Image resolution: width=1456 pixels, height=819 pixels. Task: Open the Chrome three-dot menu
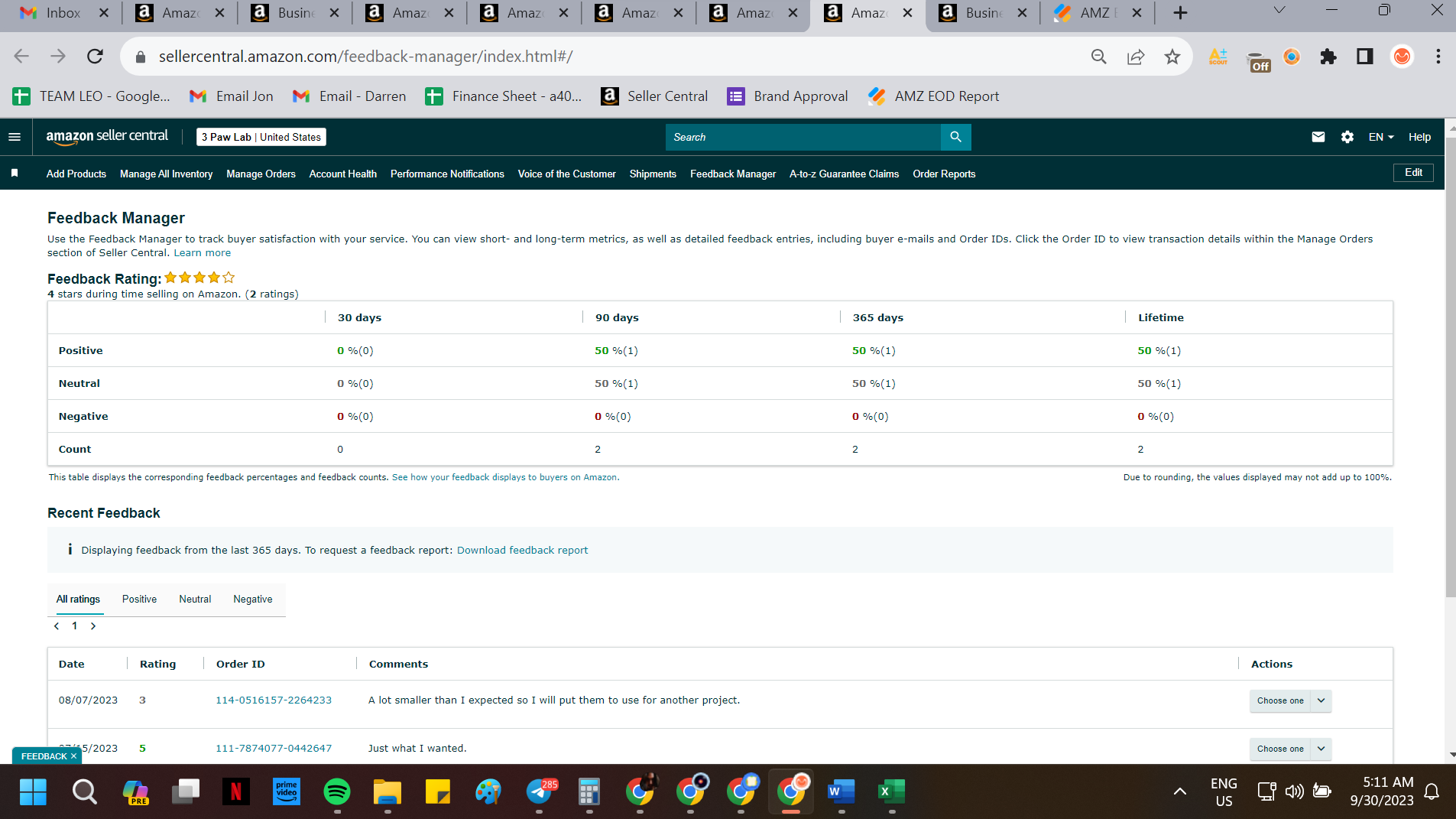pyautogui.click(x=1438, y=57)
